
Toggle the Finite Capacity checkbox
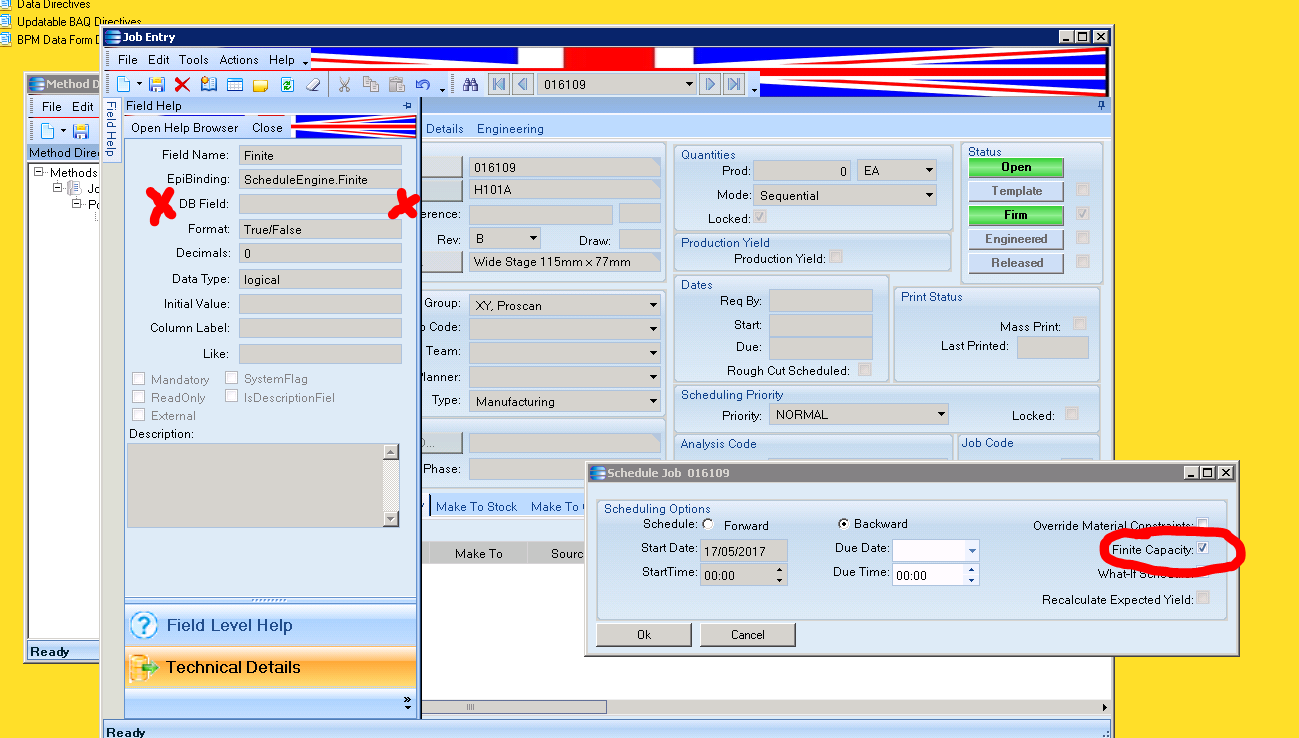pyautogui.click(x=1203, y=549)
